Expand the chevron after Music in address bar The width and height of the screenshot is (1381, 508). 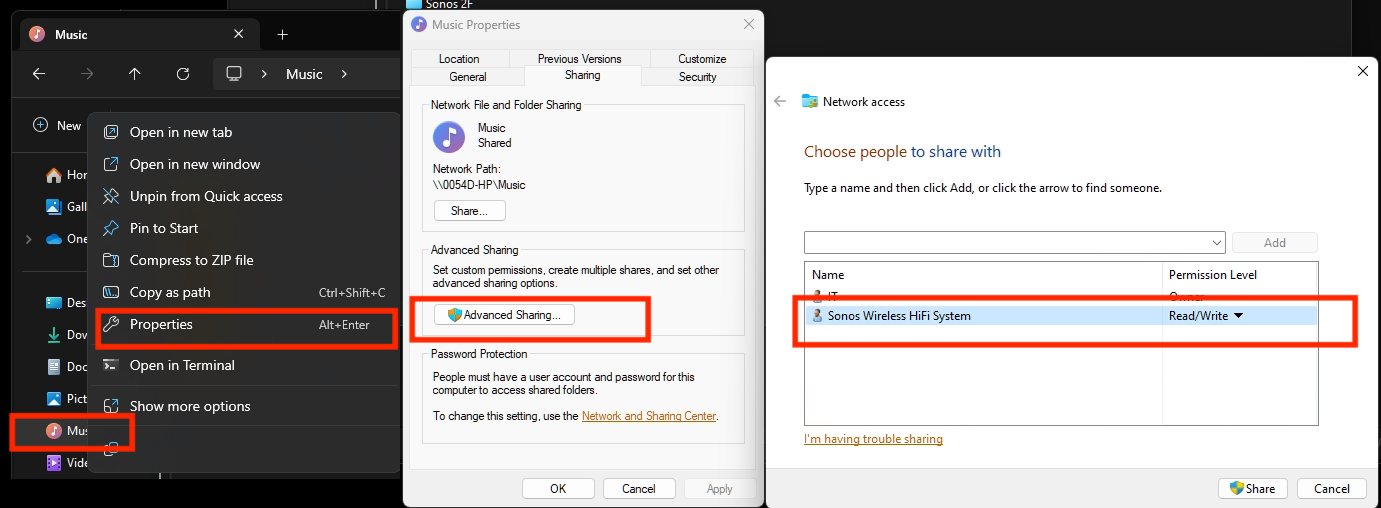point(344,74)
